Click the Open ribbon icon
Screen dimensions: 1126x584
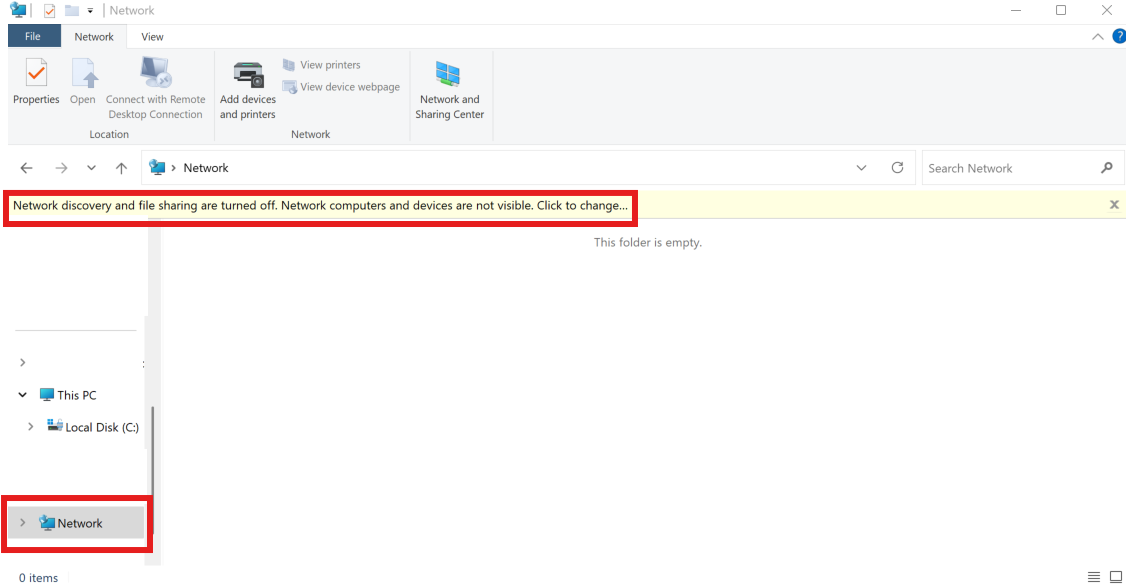click(x=83, y=81)
